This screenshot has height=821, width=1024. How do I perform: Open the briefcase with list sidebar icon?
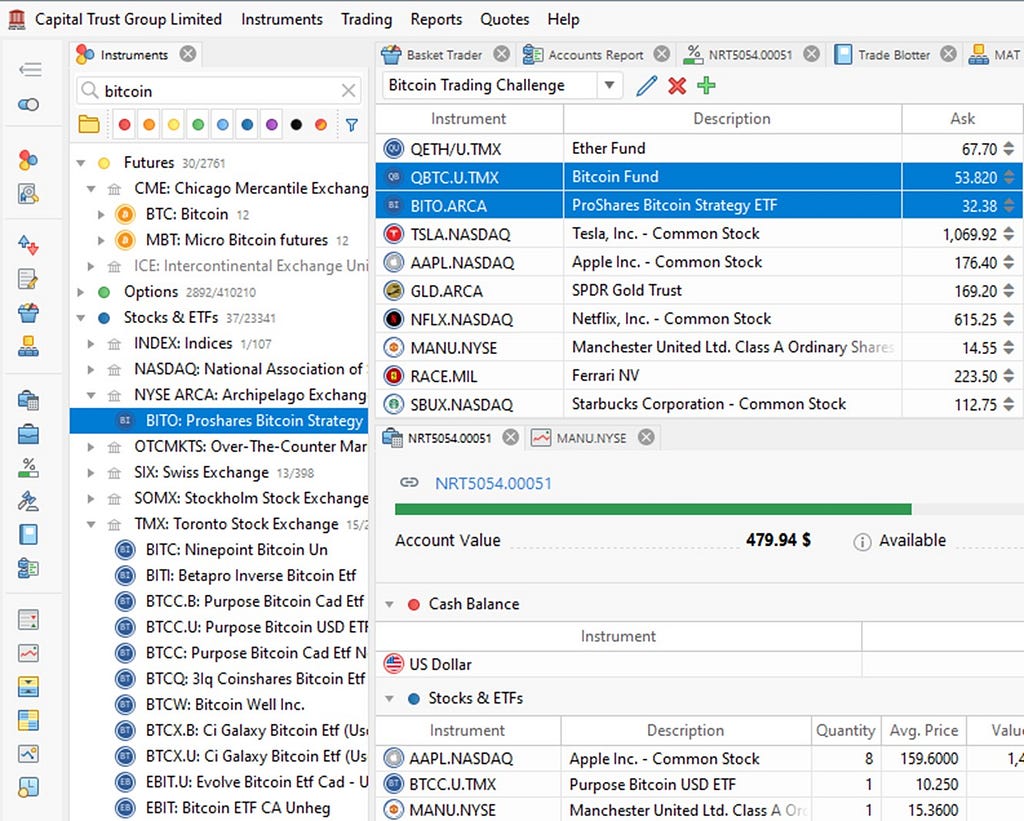[x=28, y=568]
